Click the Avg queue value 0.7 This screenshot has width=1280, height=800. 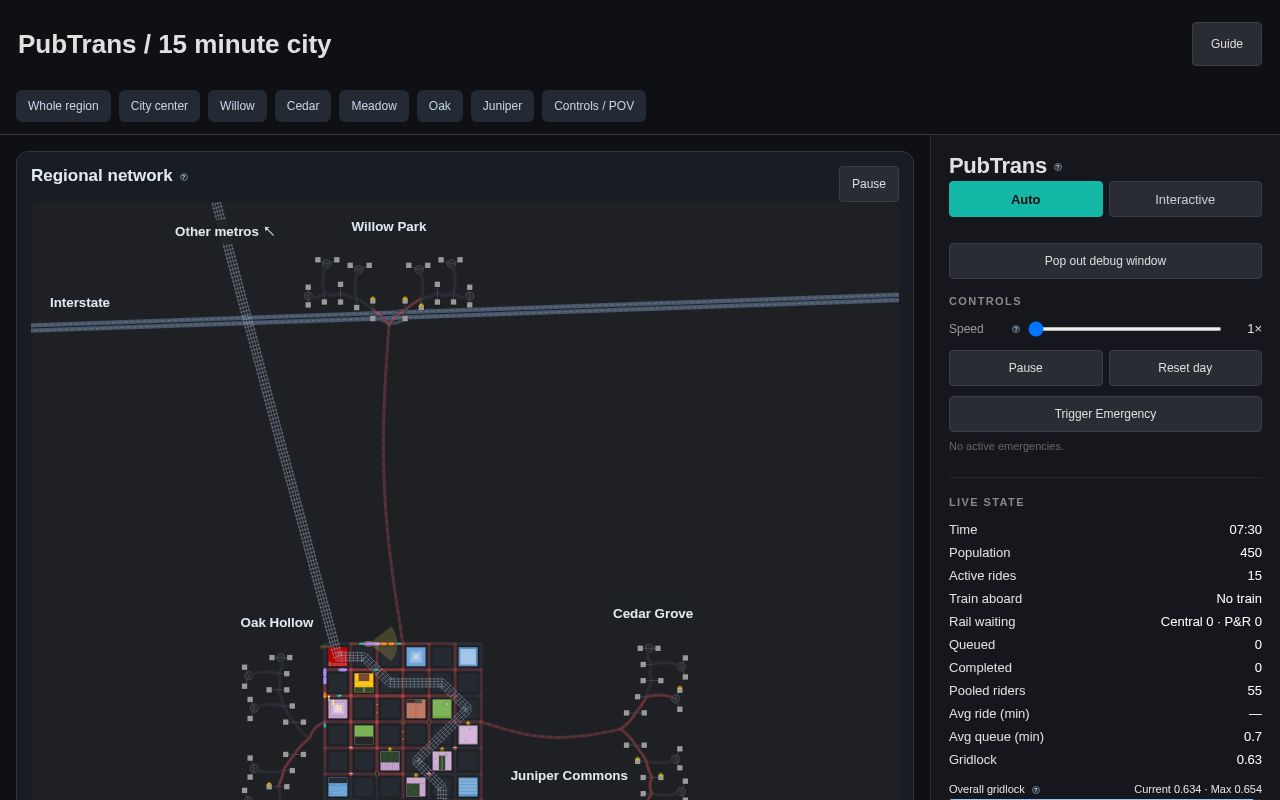1253,737
